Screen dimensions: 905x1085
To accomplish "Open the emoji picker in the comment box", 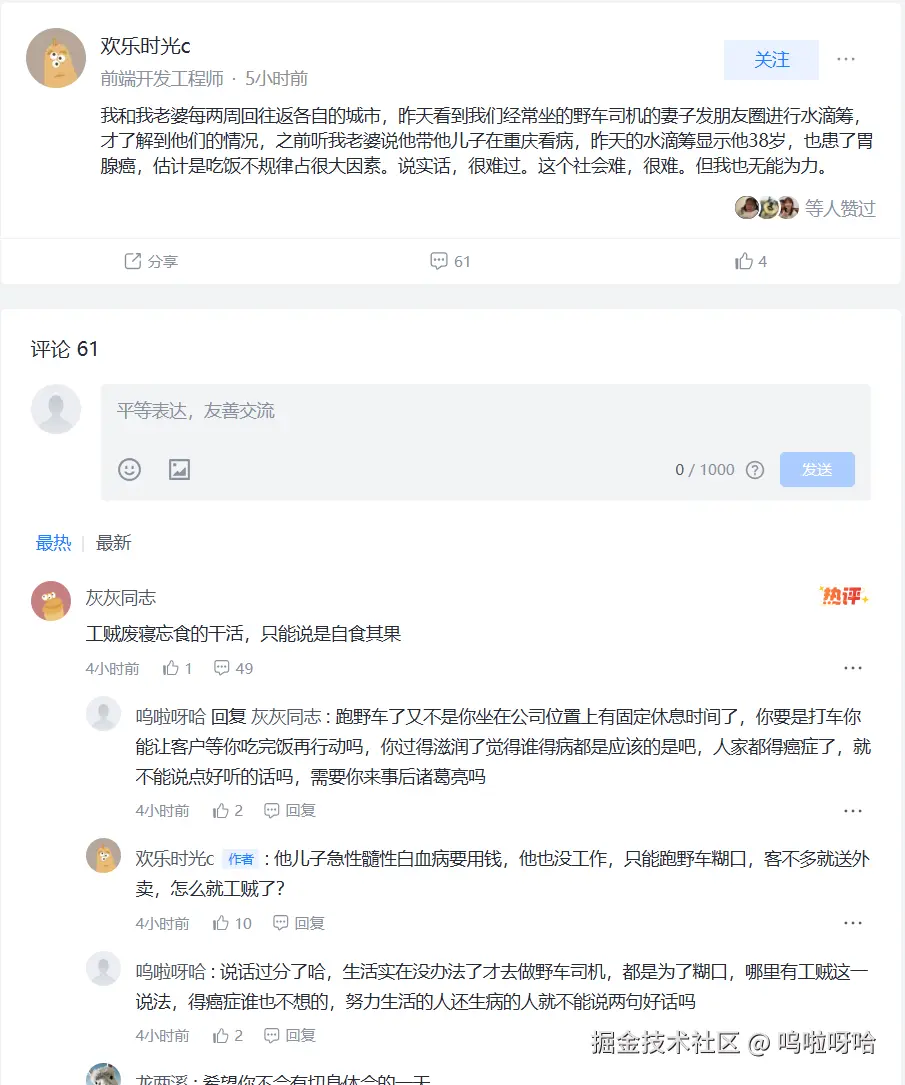I will 129,469.
